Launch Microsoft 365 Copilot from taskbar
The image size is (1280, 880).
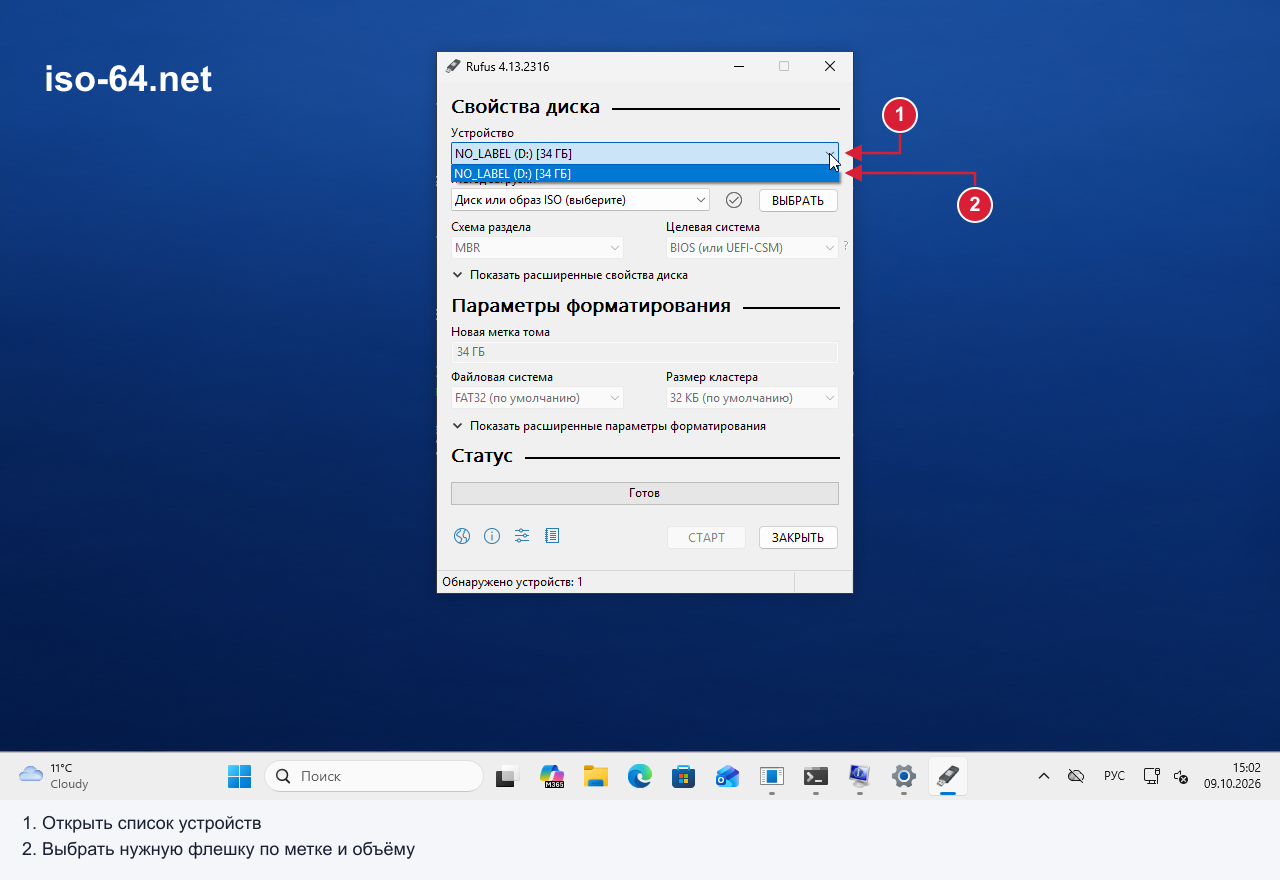pyautogui.click(x=552, y=776)
